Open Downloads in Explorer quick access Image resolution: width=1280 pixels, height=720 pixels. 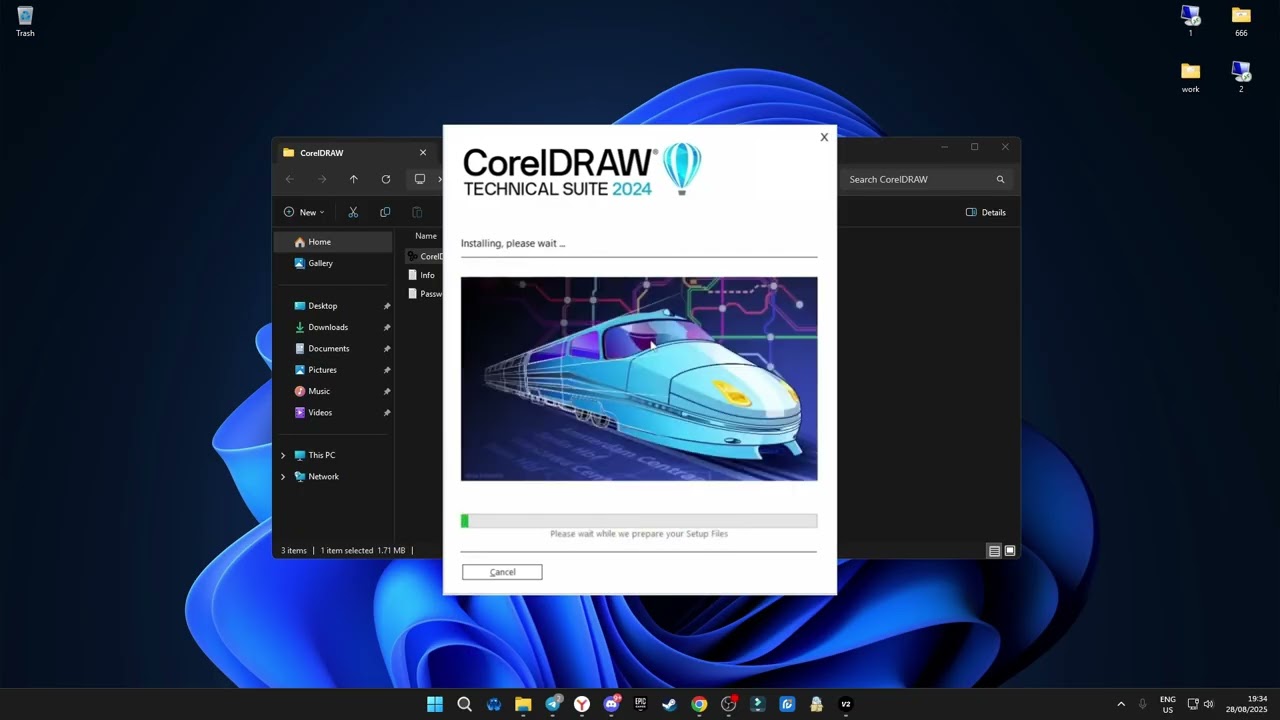(x=328, y=327)
